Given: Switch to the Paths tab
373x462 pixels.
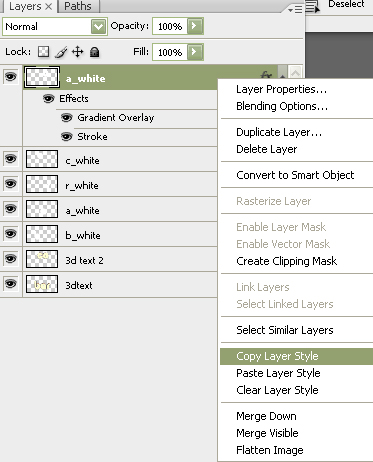Looking at the screenshot, I should (78, 6).
